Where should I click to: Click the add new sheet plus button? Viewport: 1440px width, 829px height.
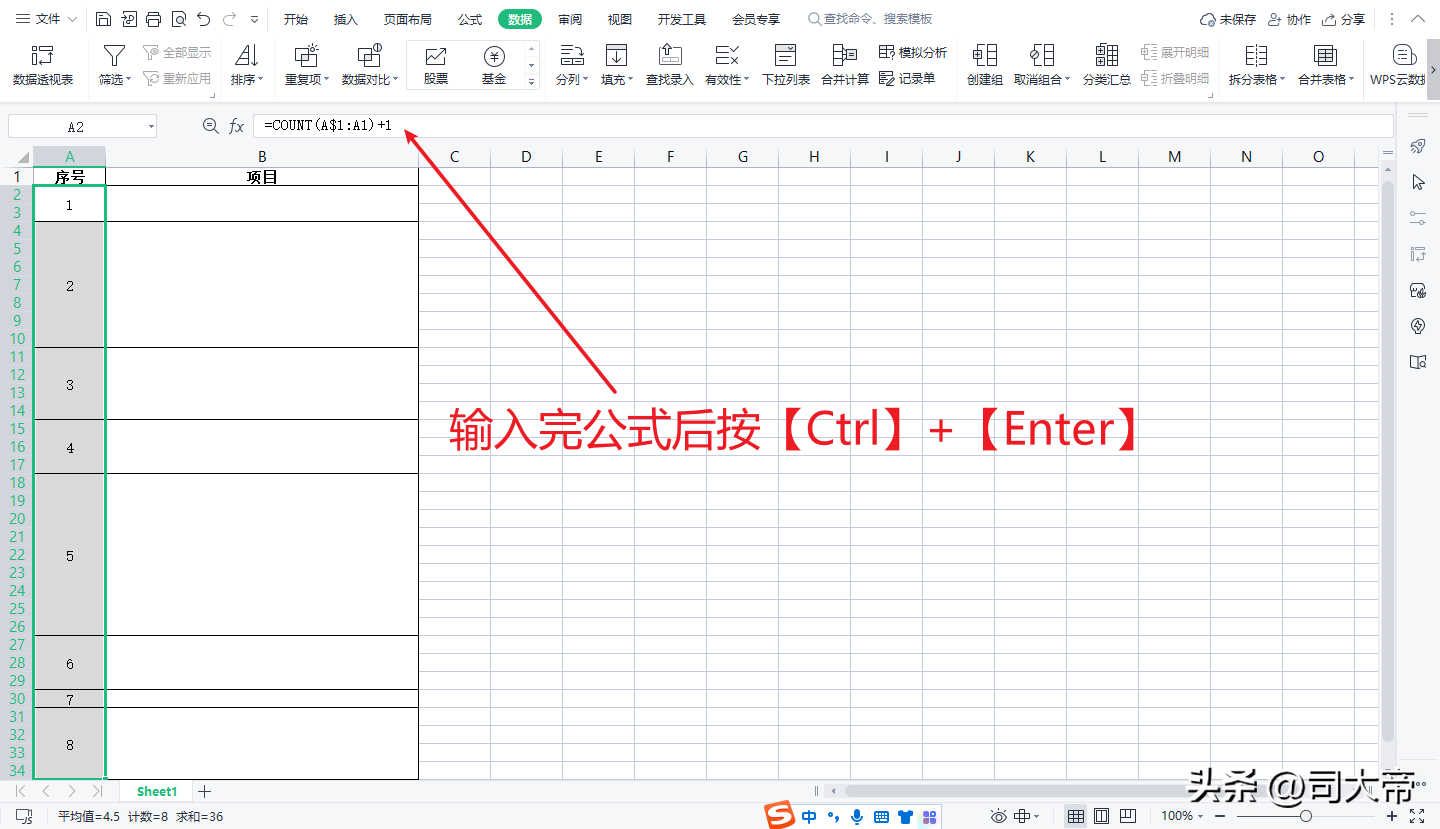tap(204, 791)
